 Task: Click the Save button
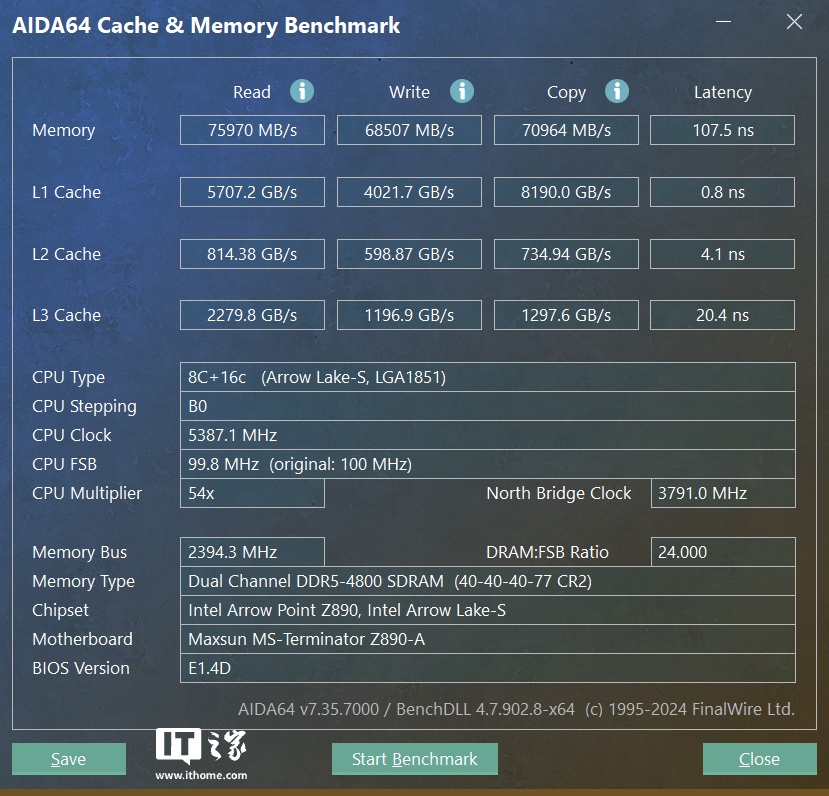tap(69, 759)
